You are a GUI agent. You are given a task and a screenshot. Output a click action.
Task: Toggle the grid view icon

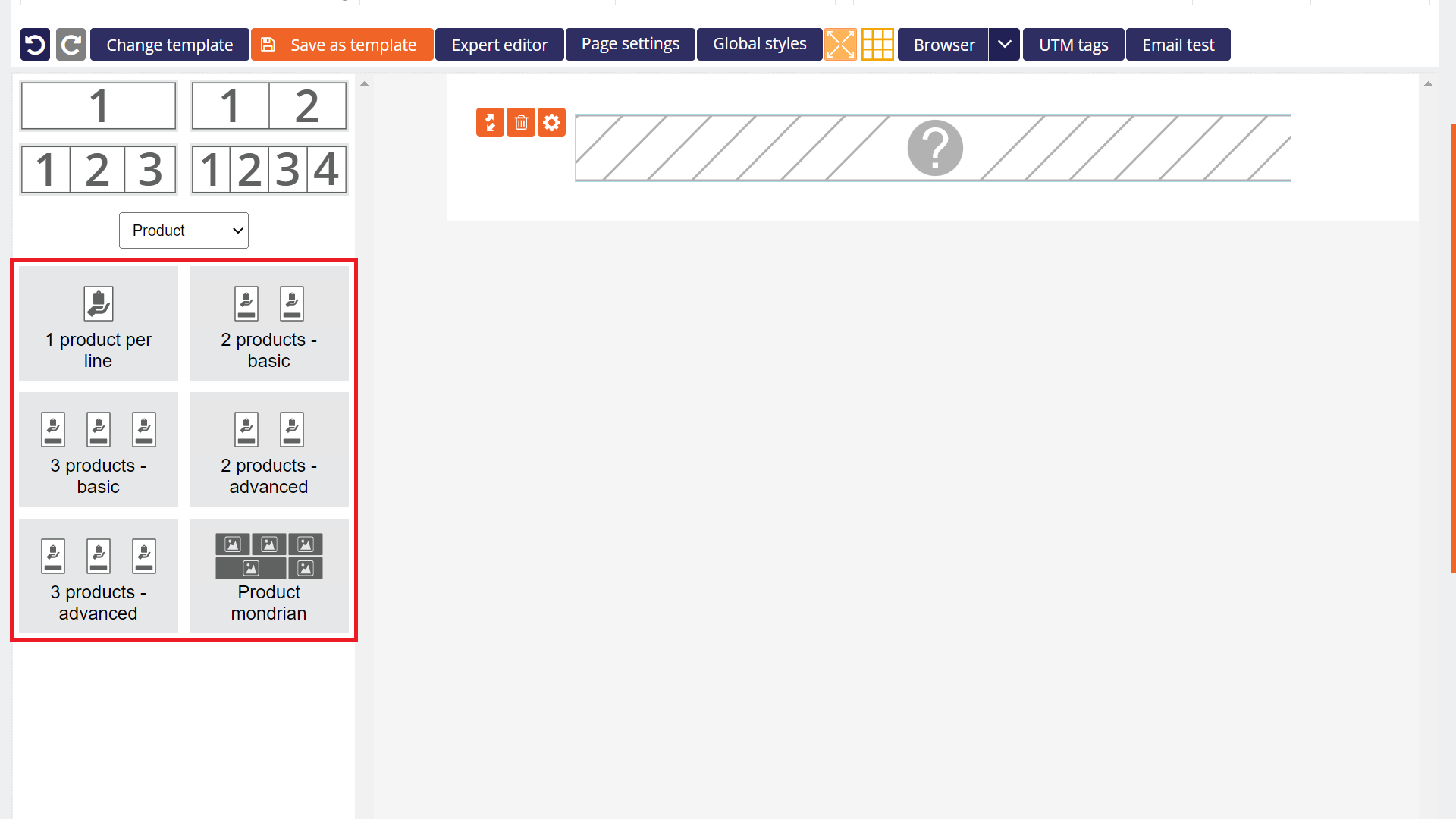pos(877,45)
